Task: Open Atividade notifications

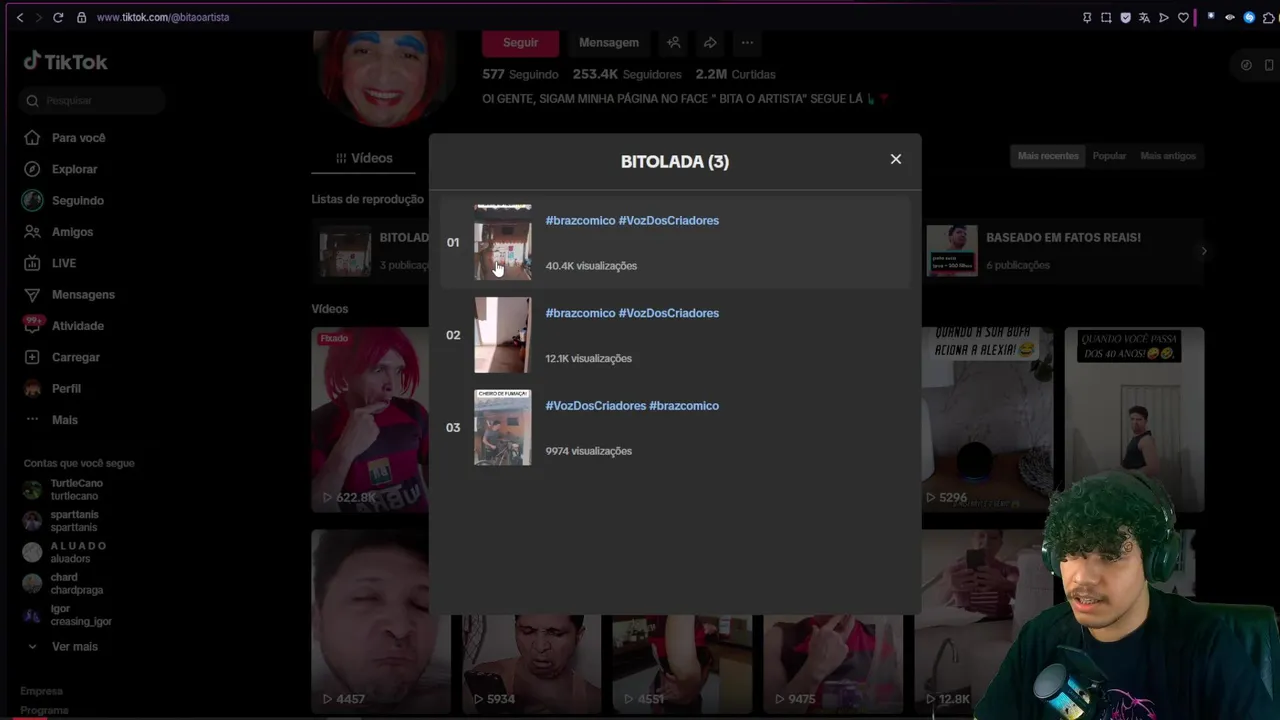Action: (x=77, y=326)
